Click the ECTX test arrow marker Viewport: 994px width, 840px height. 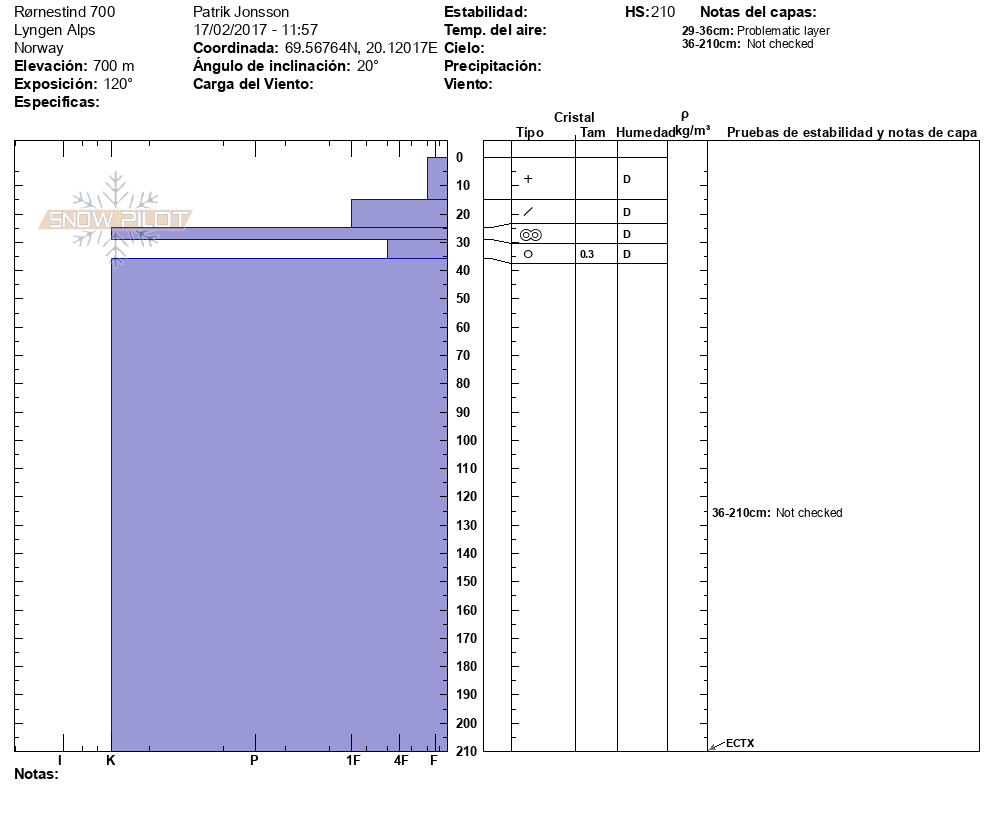[714, 744]
